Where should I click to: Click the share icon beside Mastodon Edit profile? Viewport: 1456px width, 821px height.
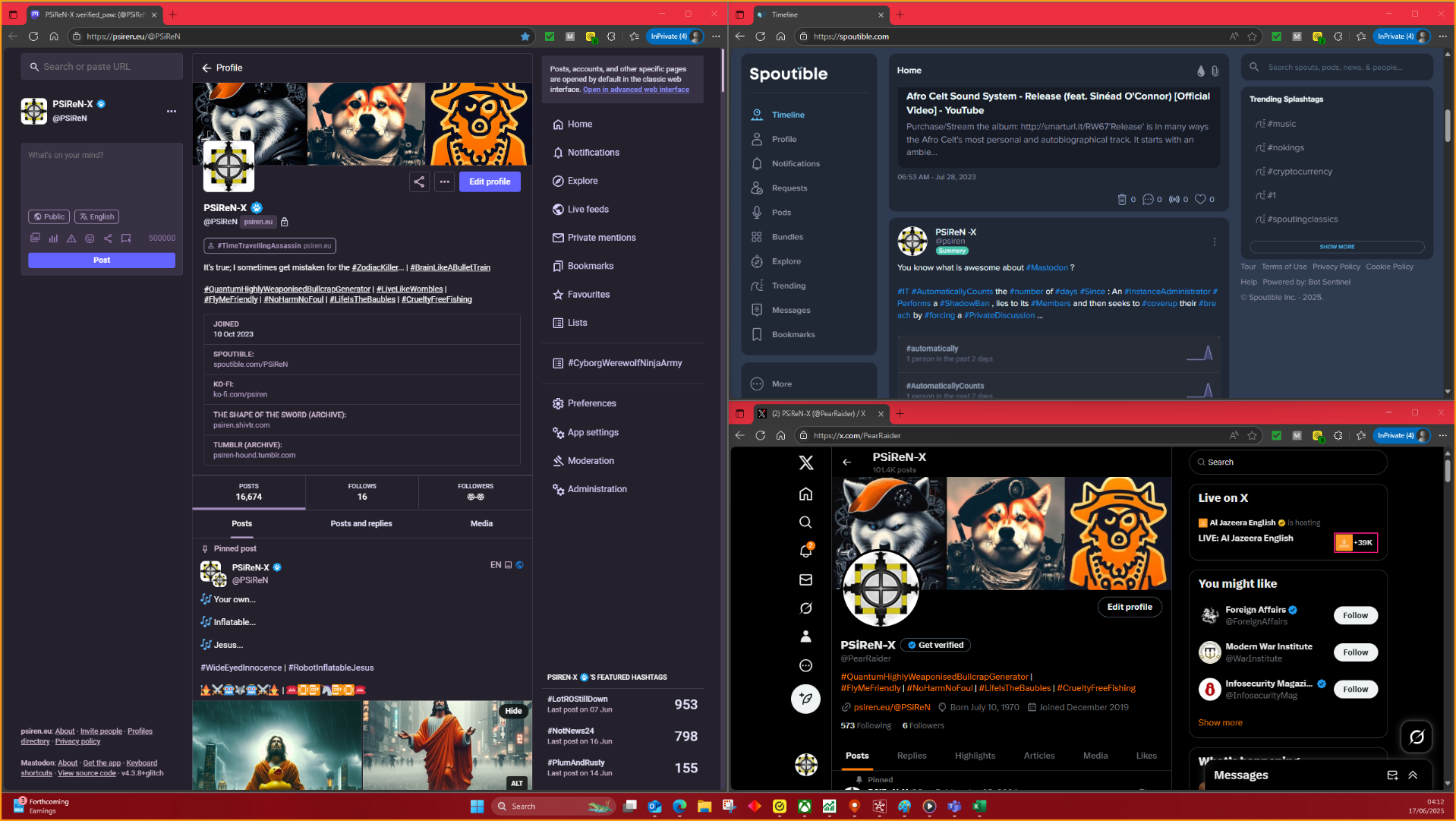coord(419,182)
